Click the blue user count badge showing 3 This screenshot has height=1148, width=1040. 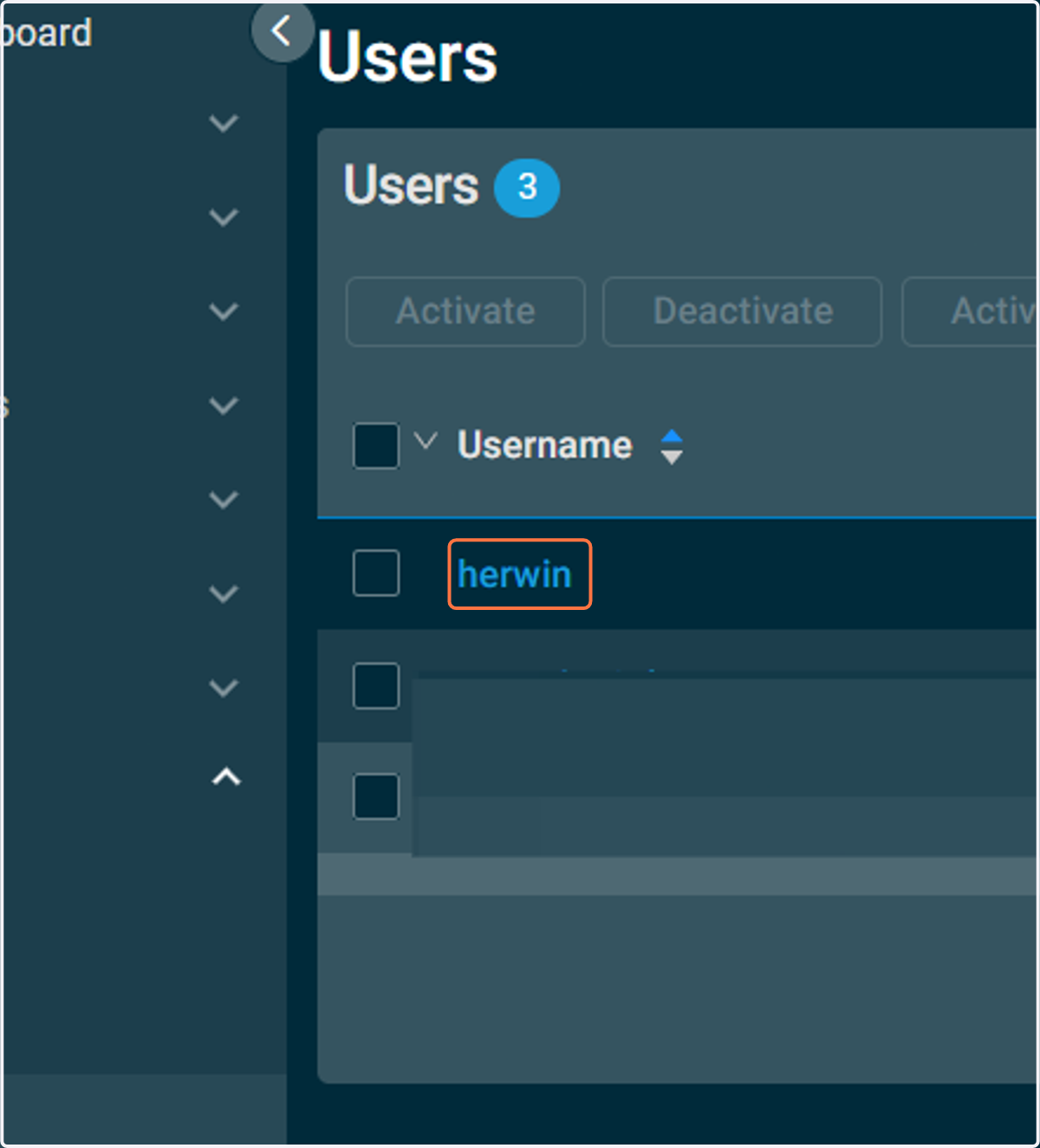[527, 188]
